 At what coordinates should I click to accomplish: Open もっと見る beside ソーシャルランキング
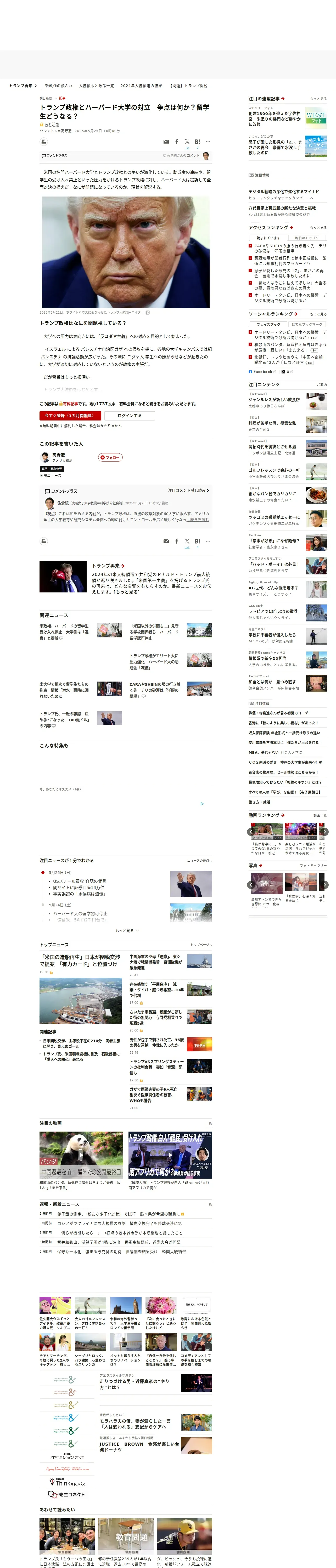click(318, 314)
